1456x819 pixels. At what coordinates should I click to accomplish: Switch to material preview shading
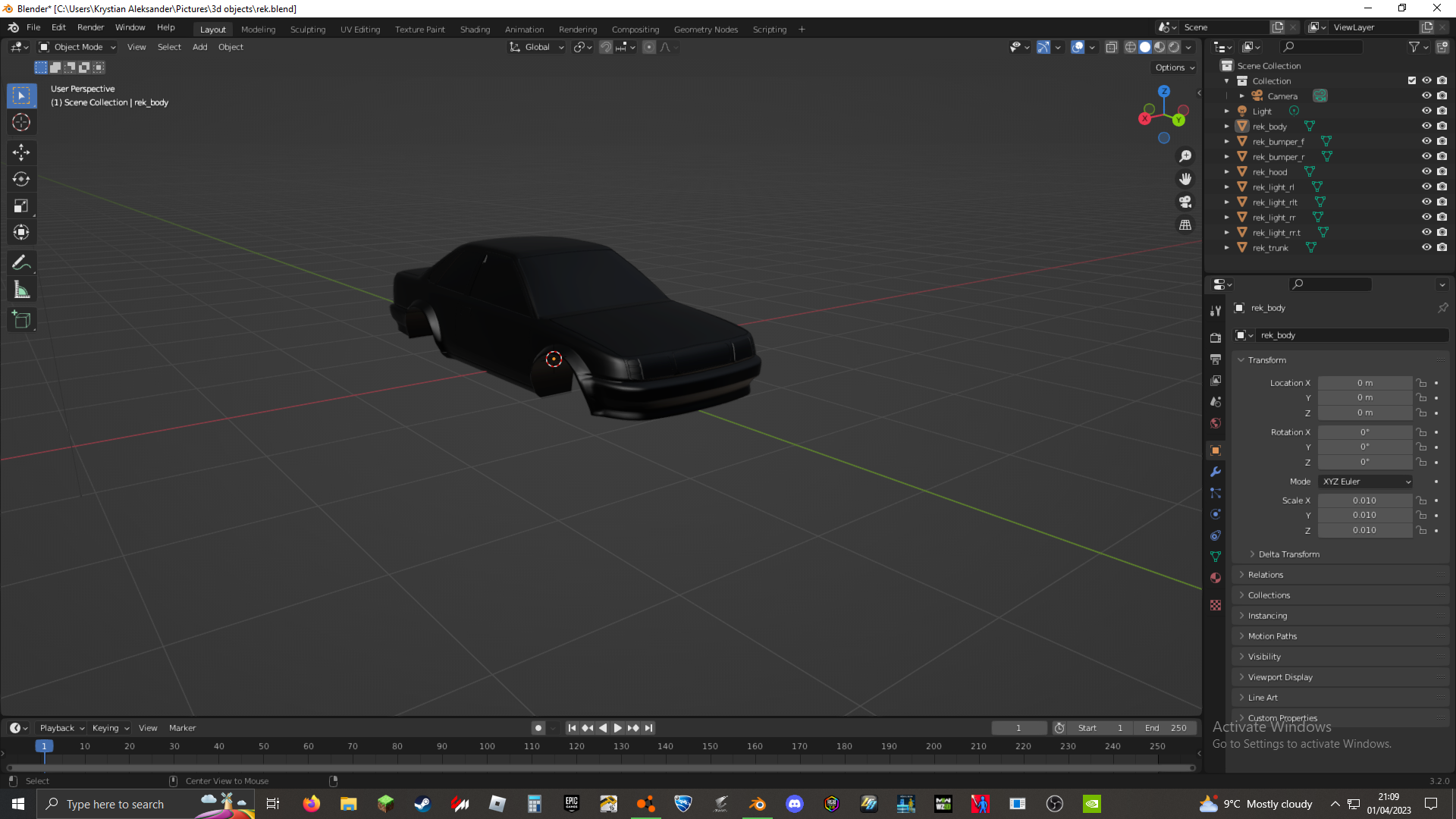(1159, 47)
